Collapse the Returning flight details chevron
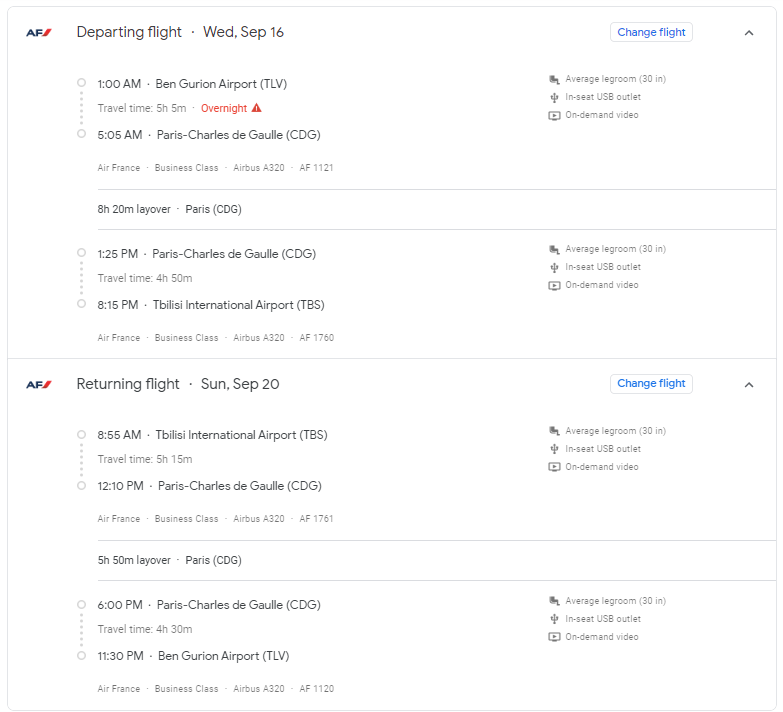 749,384
